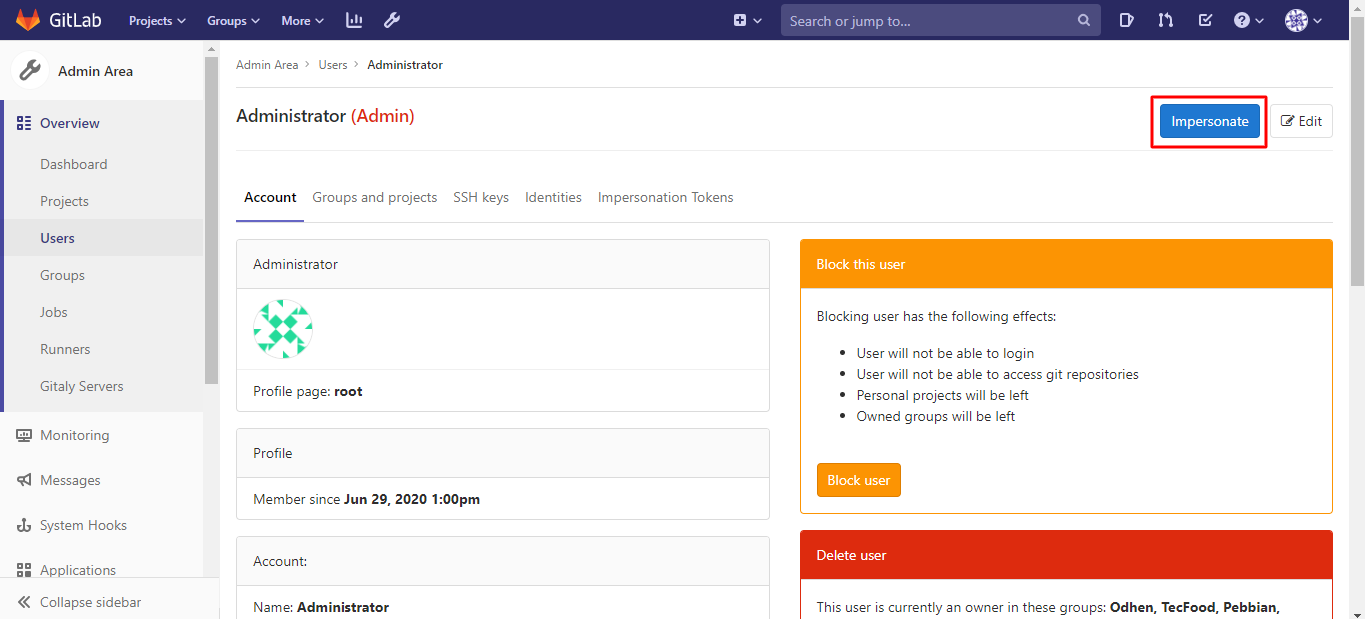The image size is (1365, 619).
Task: Switch to the Account tab
Action: (270, 198)
